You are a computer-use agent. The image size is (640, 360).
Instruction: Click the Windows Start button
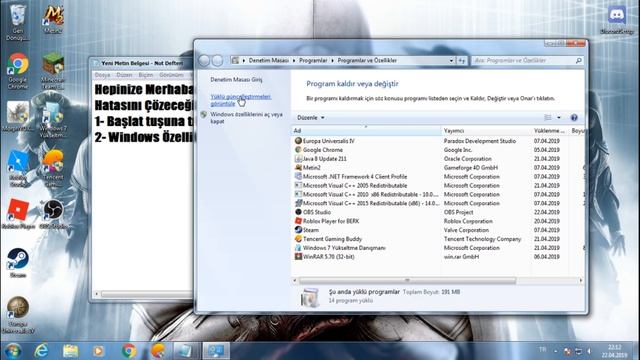tap(13, 351)
